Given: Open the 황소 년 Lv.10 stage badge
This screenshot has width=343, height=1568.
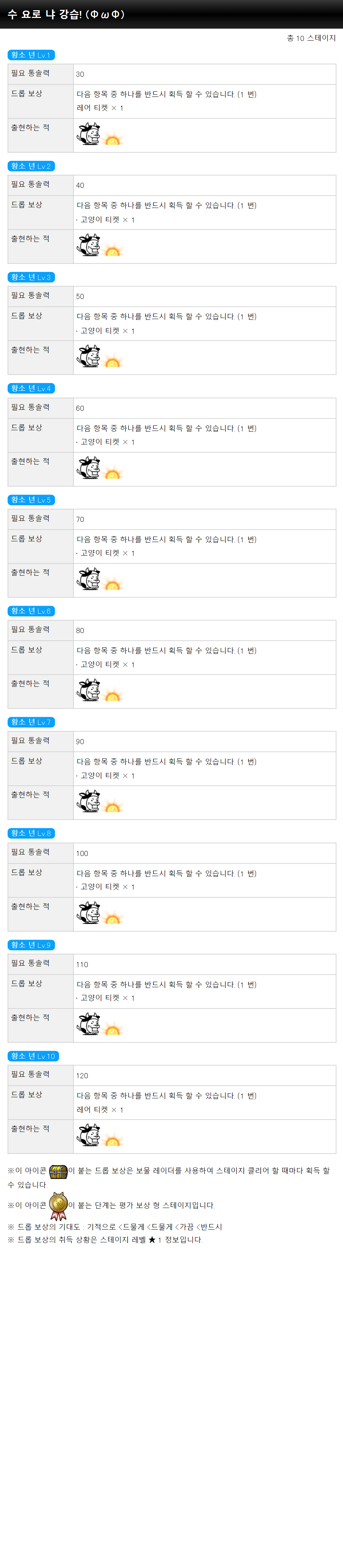Looking at the screenshot, I should point(34,1056).
